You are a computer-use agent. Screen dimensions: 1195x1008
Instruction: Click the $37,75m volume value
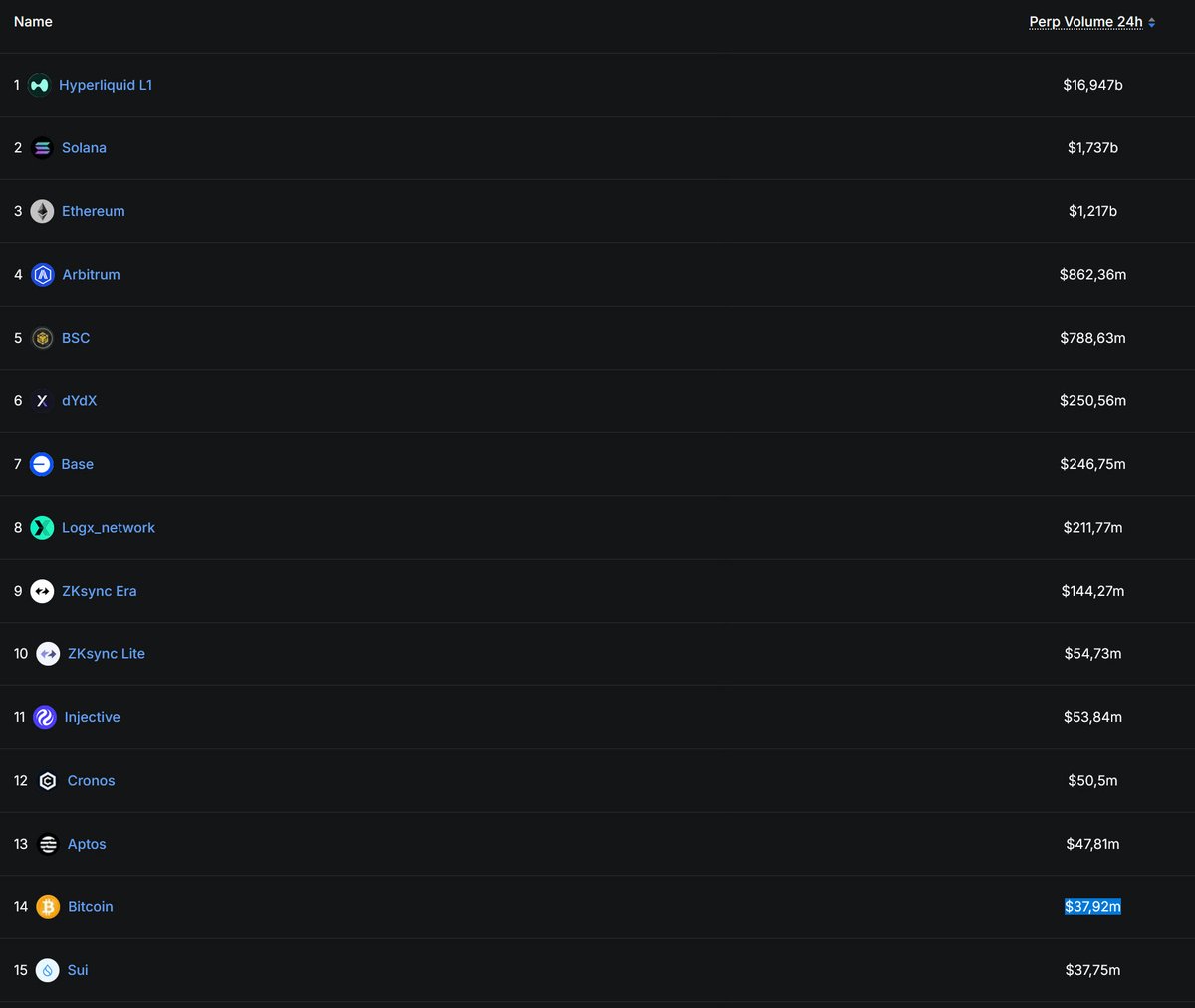(x=1092, y=970)
